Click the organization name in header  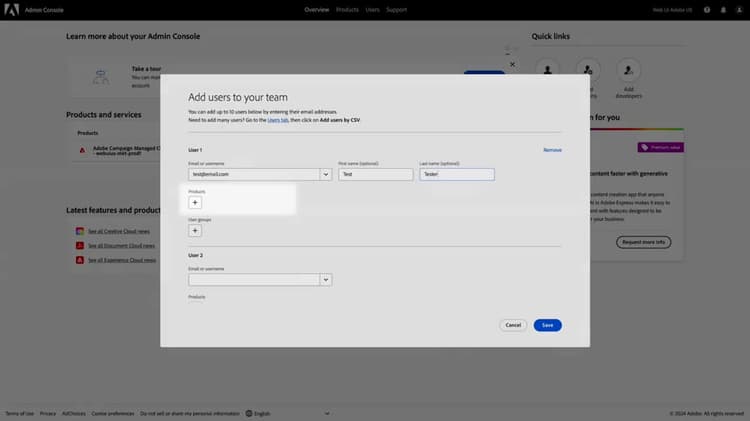(x=672, y=10)
